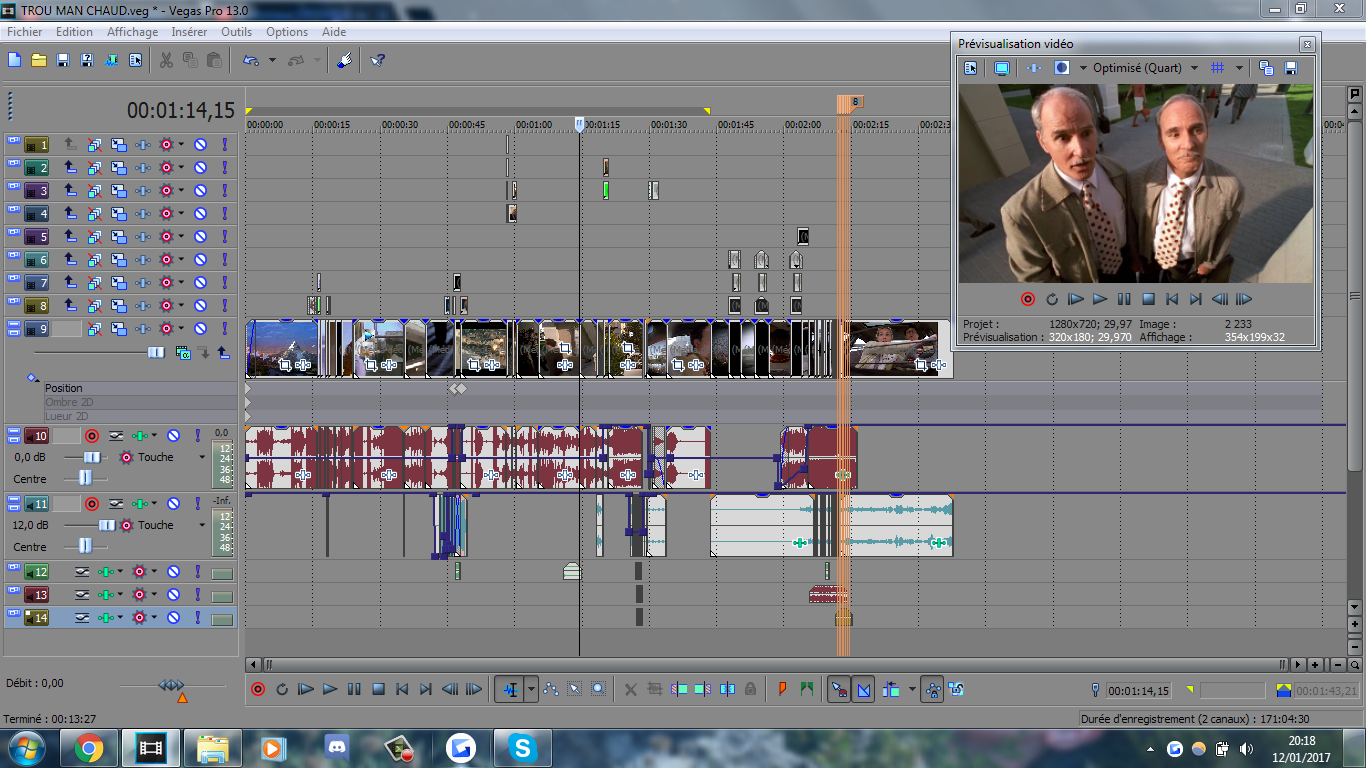This screenshot has width=1366, height=768.
Task: Solo video track 5
Action: (224, 237)
